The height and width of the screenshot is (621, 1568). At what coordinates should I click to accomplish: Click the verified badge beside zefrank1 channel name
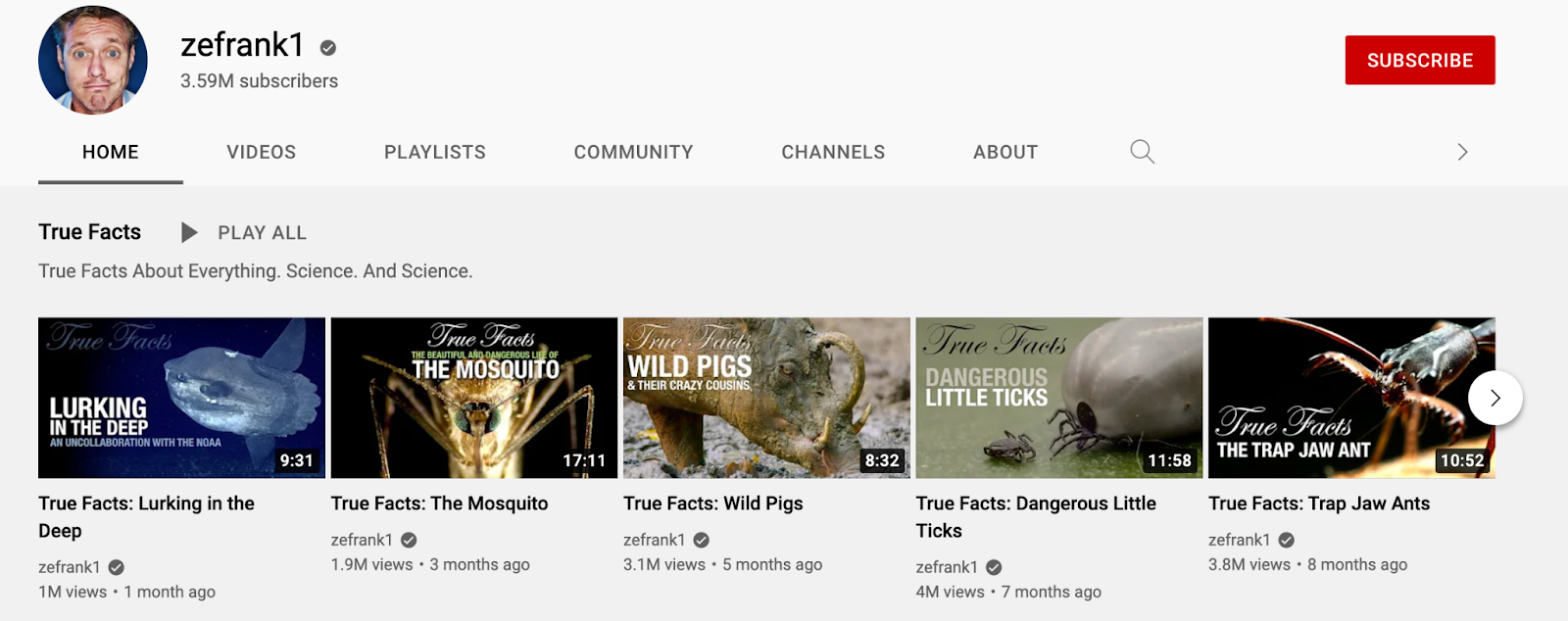point(328,47)
